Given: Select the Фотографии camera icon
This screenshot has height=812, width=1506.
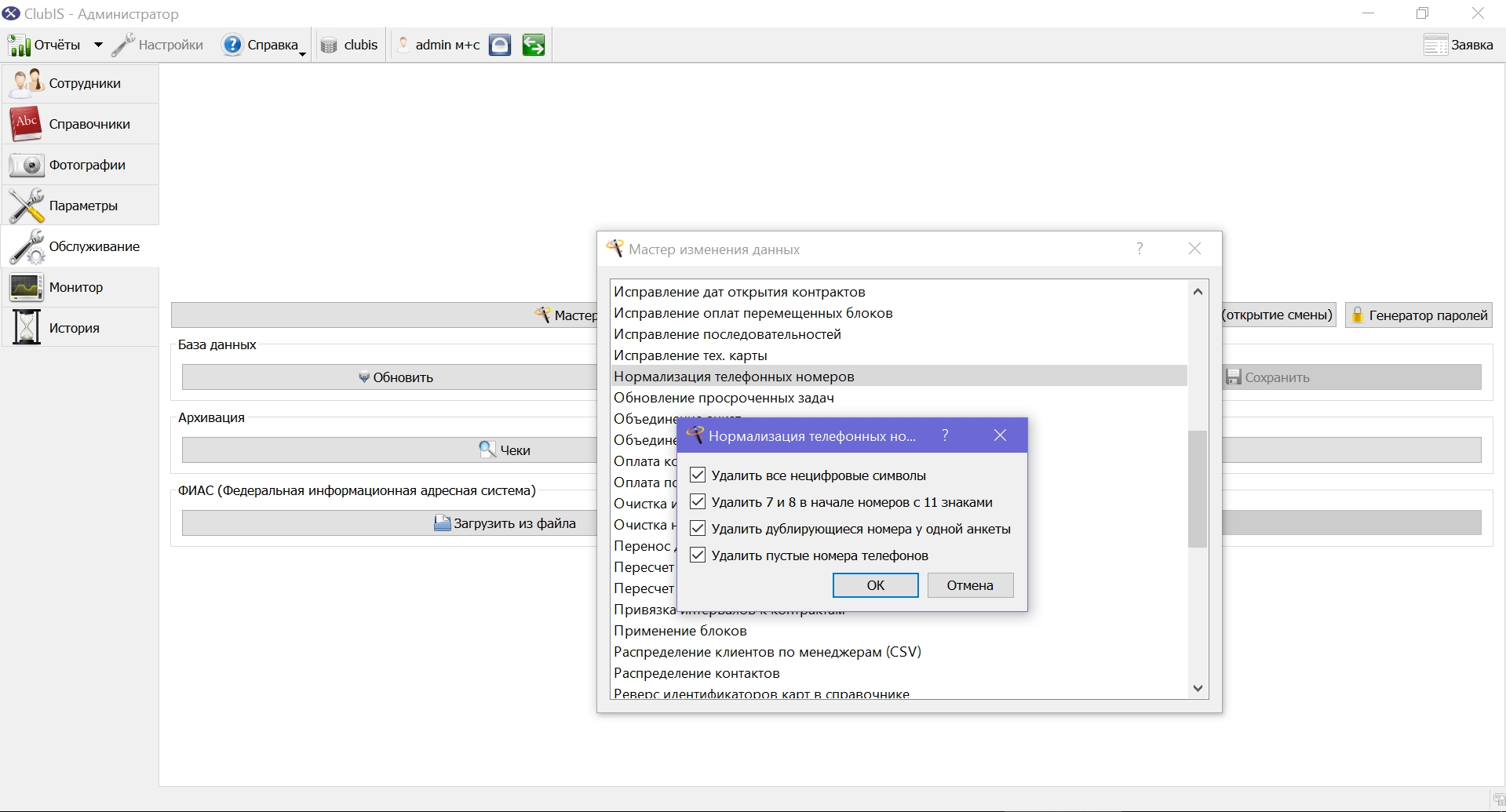Looking at the screenshot, I should [26, 165].
